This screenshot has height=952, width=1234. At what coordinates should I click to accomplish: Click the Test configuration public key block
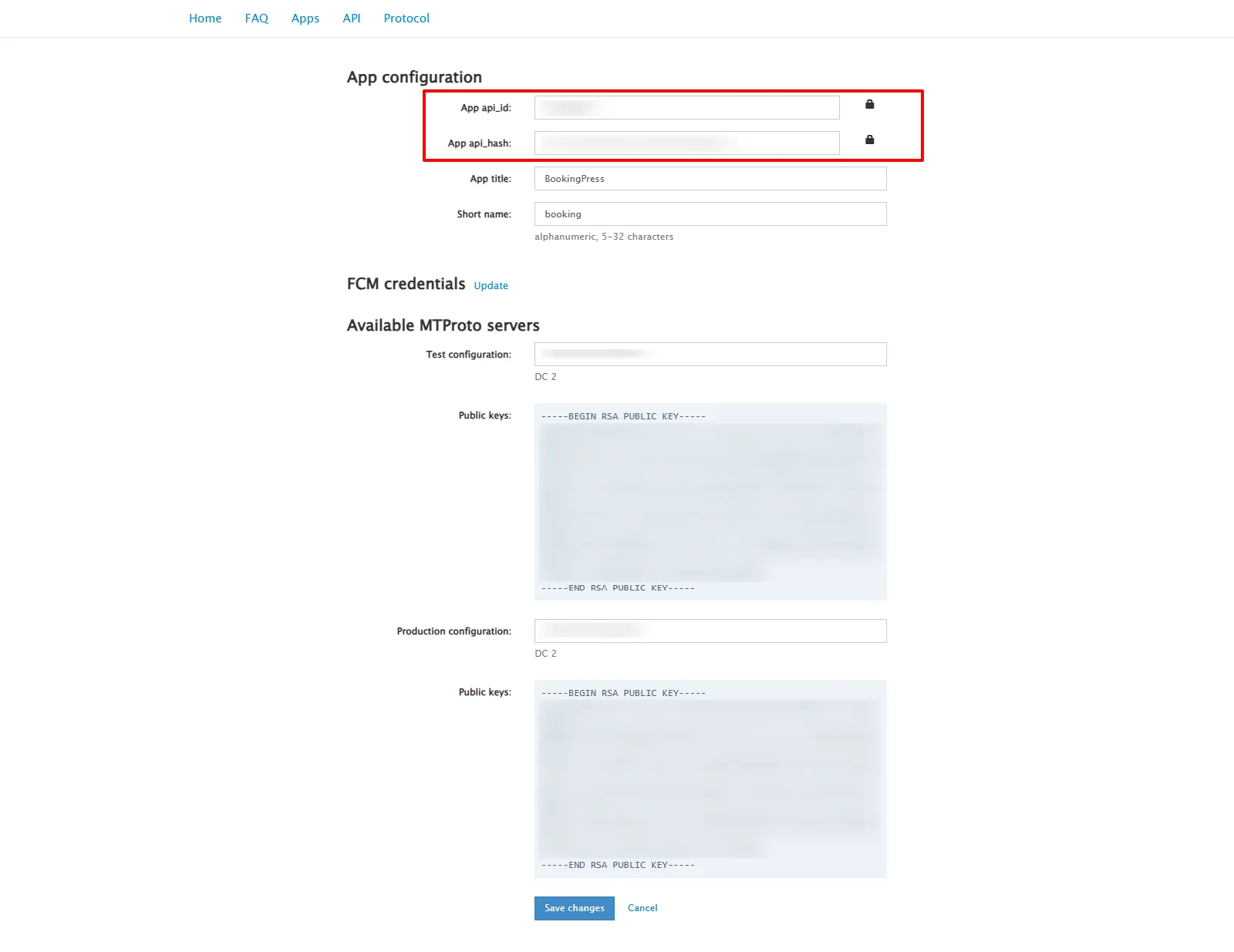point(710,502)
